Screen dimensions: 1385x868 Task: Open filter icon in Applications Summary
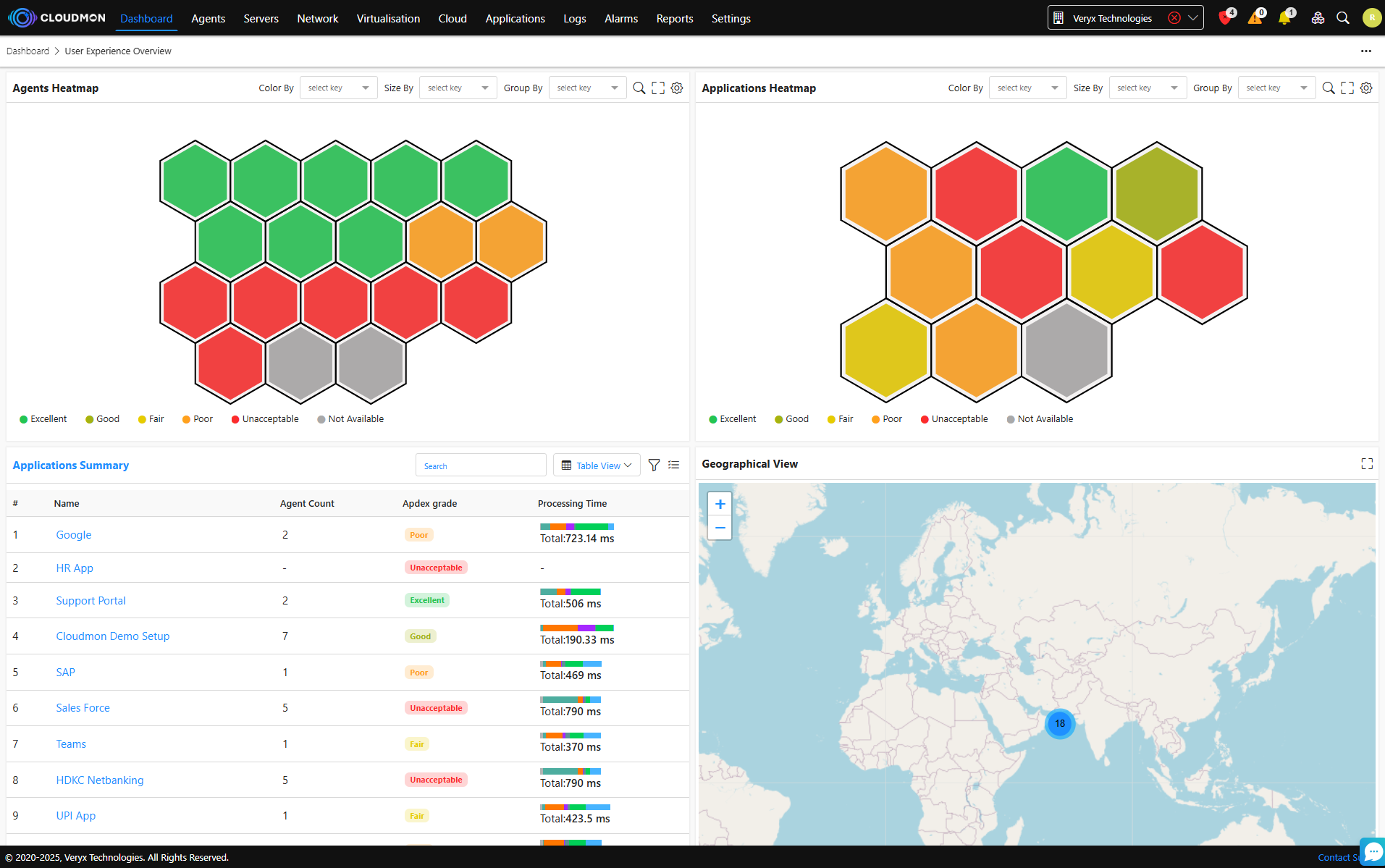tap(654, 465)
